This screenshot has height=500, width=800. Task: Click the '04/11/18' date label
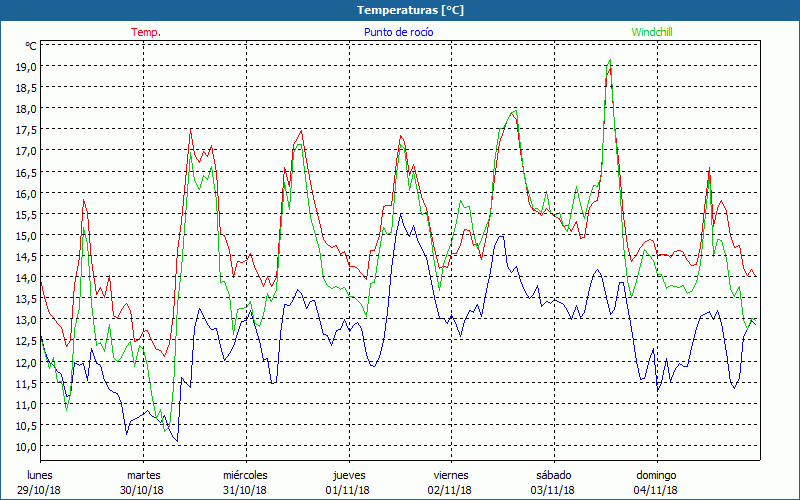[x=656, y=490]
